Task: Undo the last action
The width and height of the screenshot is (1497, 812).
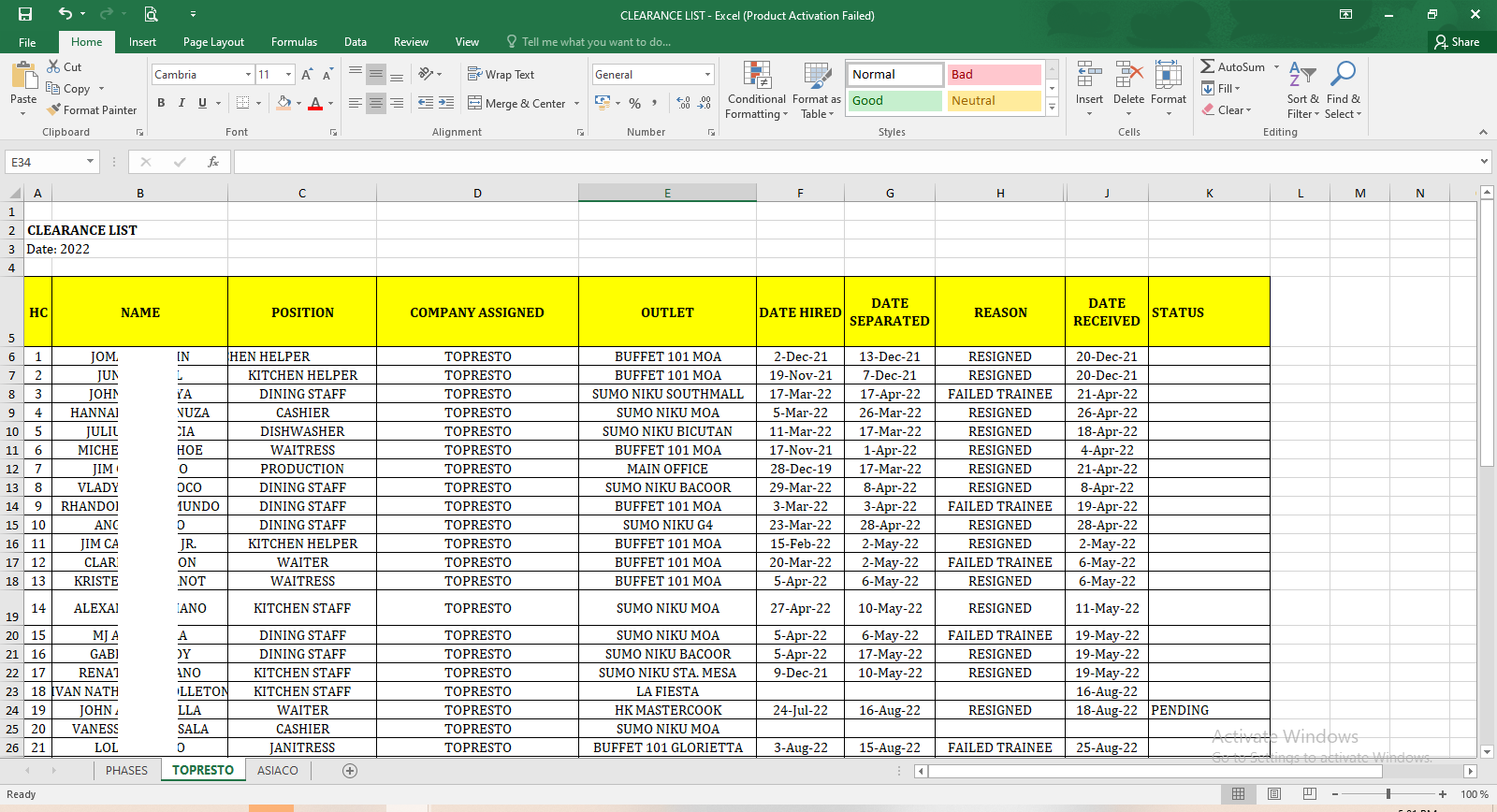Action: click(x=65, y=14)
